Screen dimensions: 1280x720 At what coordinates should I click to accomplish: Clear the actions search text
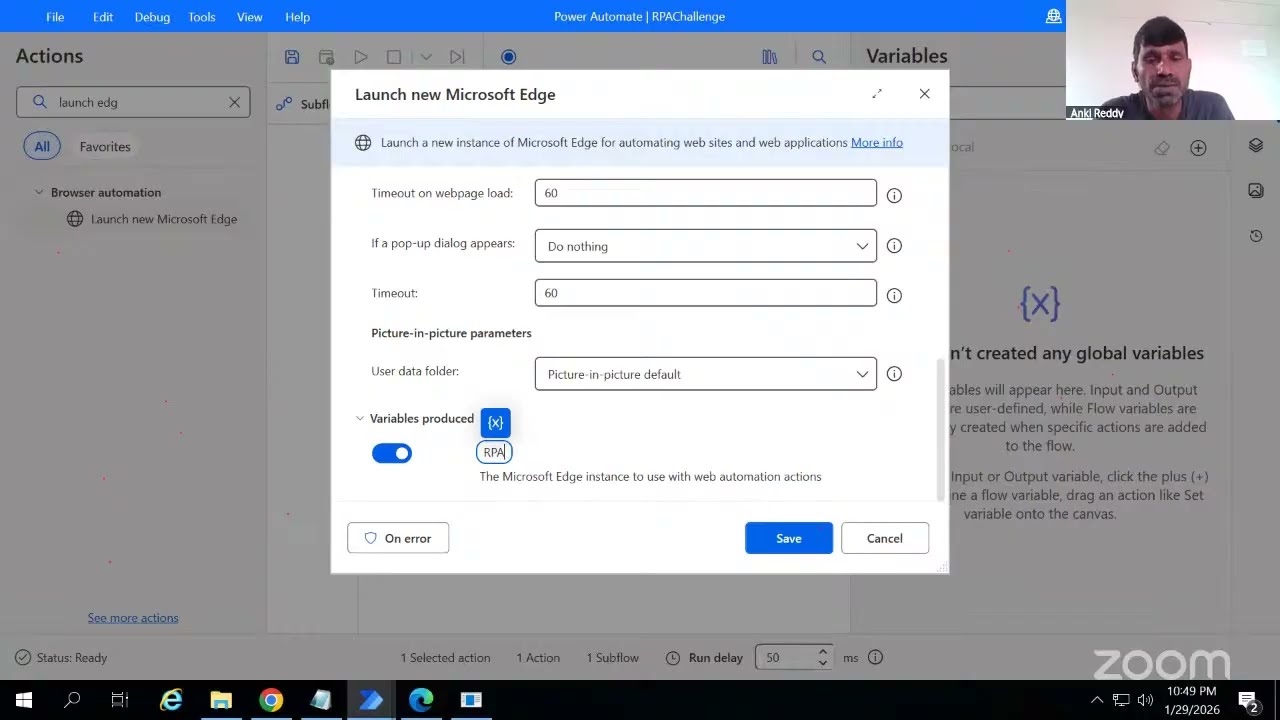coord(234,102)
